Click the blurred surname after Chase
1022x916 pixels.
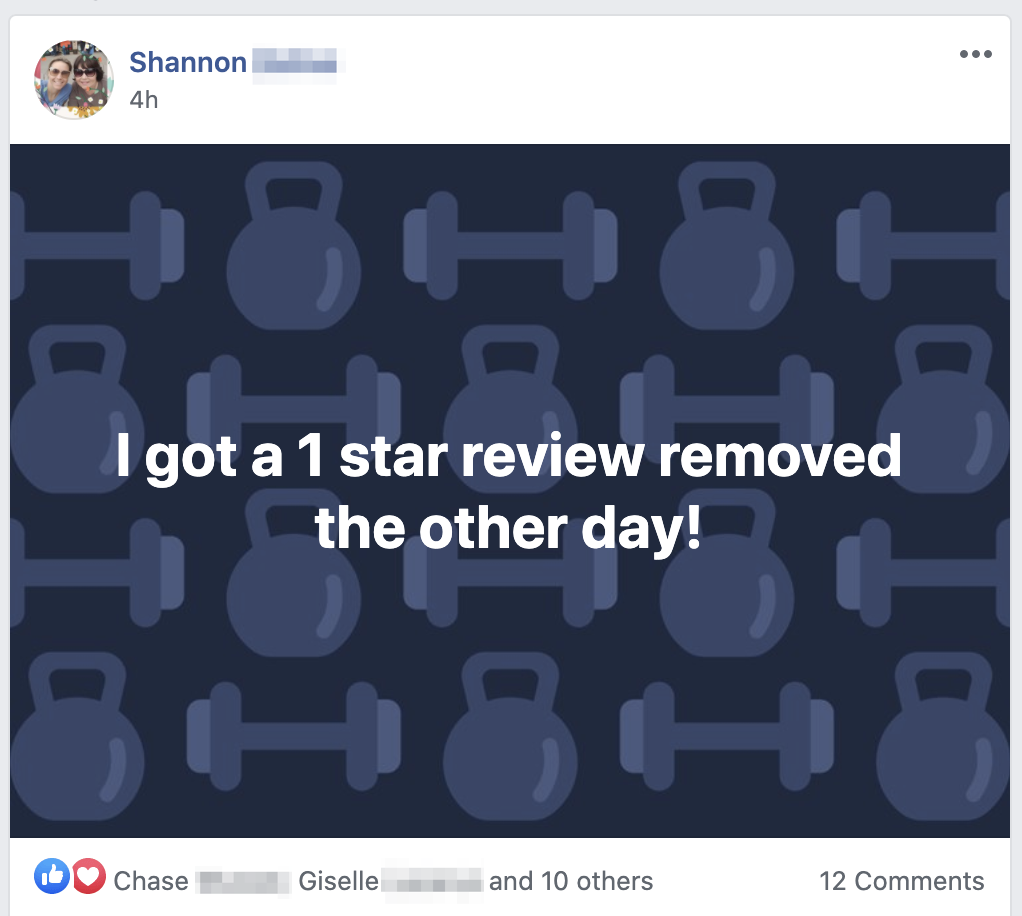click(x=242, y=882)
